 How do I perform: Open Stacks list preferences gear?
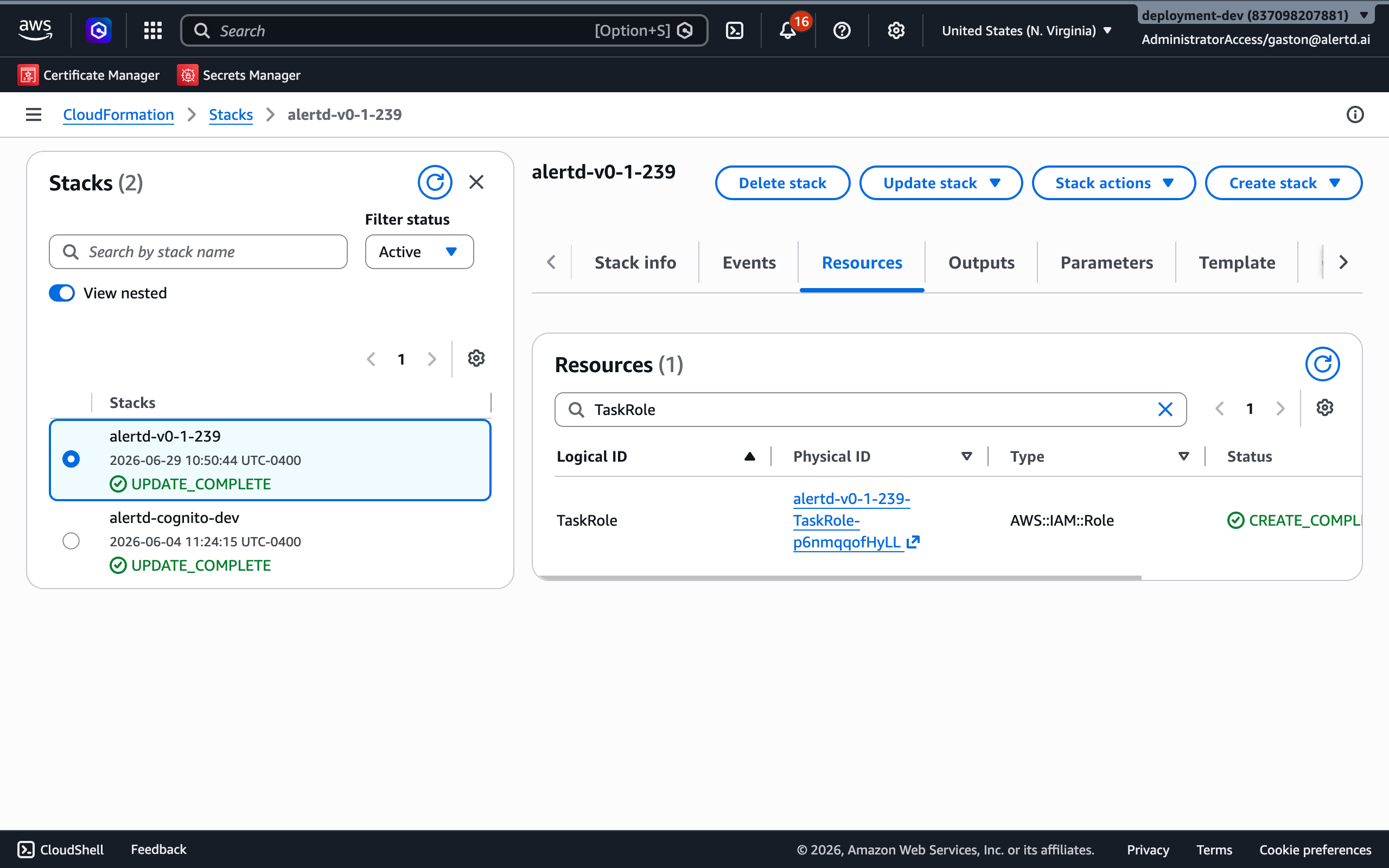476,358
